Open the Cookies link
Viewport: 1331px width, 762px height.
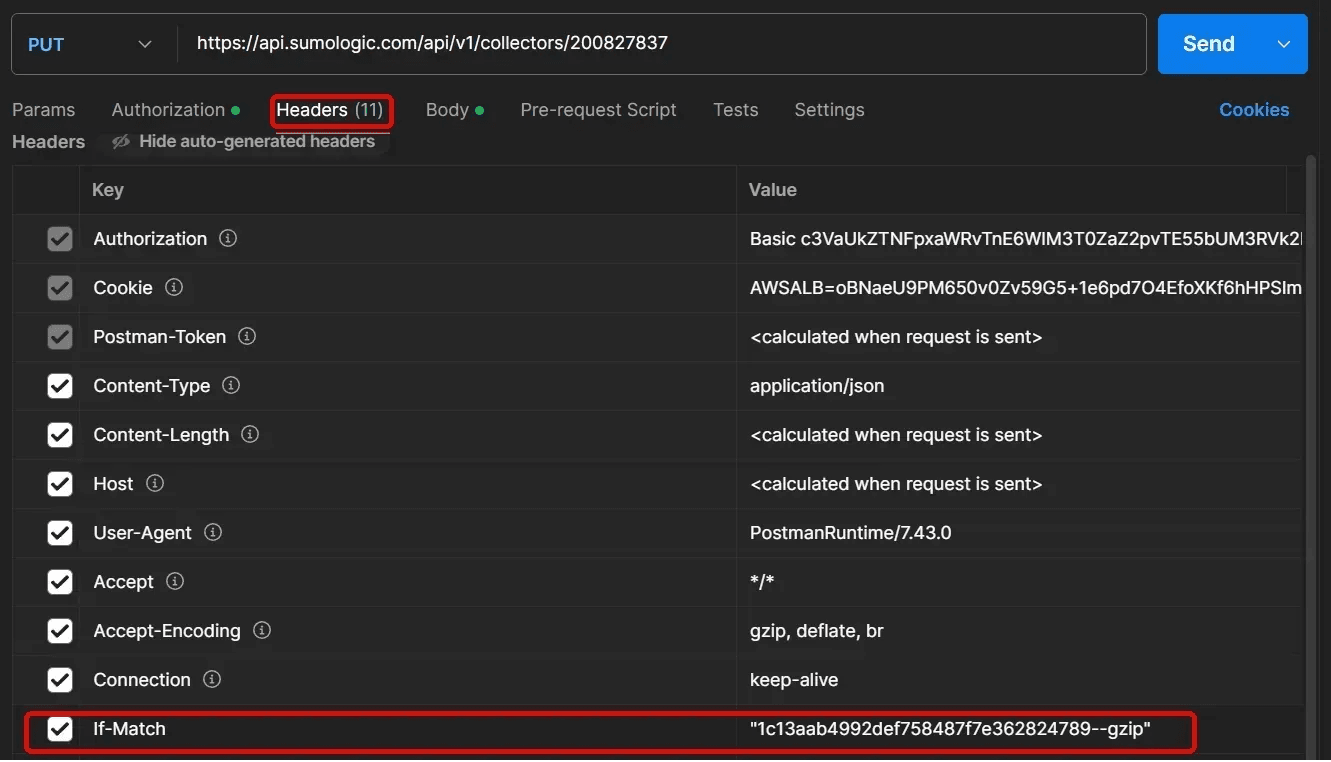pyautogui.click(x=1253, y=110)
